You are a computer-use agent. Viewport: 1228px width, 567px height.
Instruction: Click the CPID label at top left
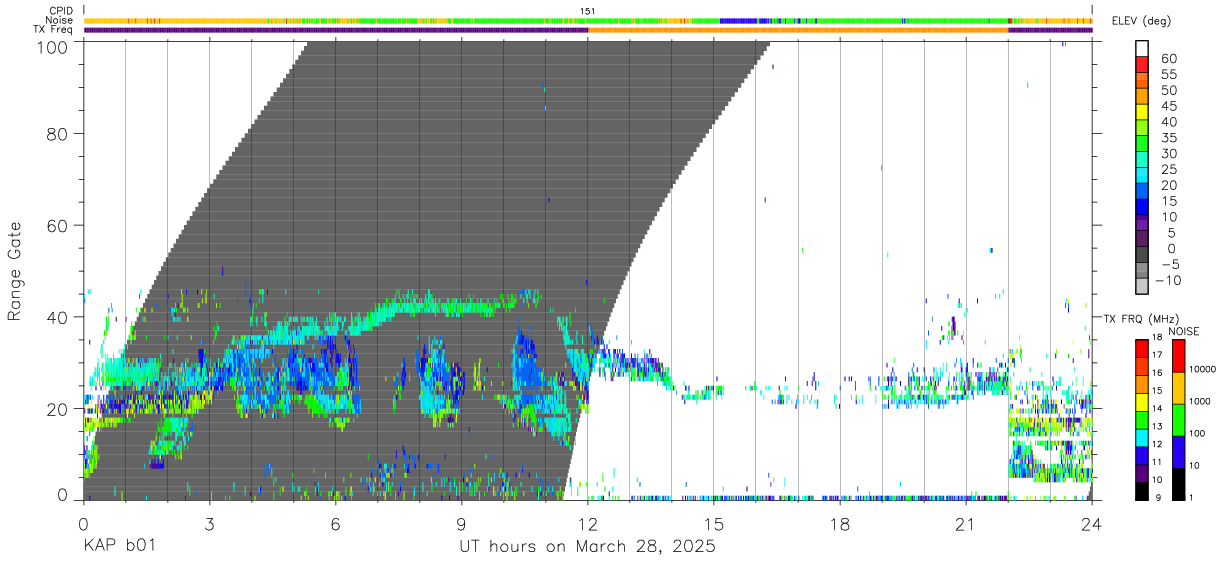61,11
